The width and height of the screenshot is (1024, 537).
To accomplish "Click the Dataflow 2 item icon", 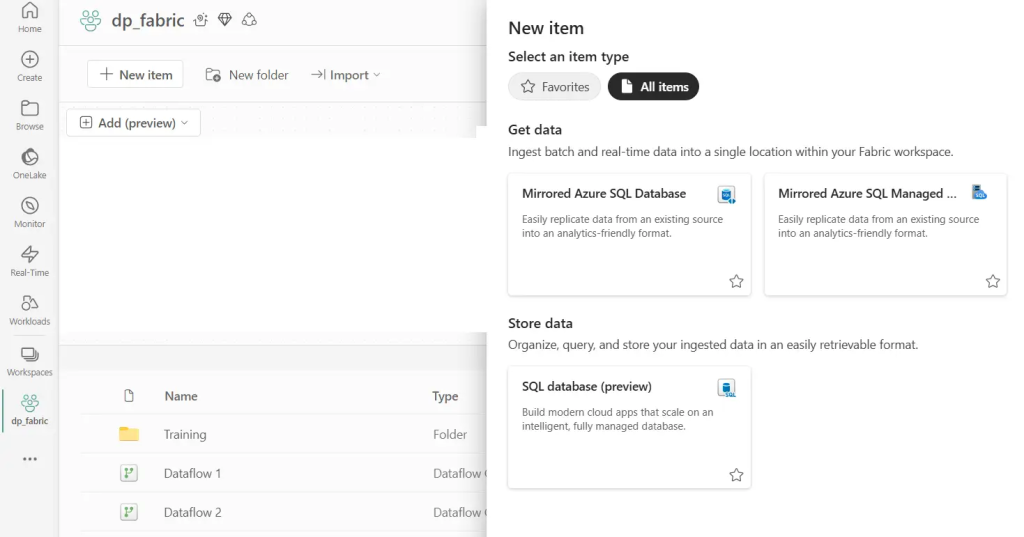I will click(129, 512).
